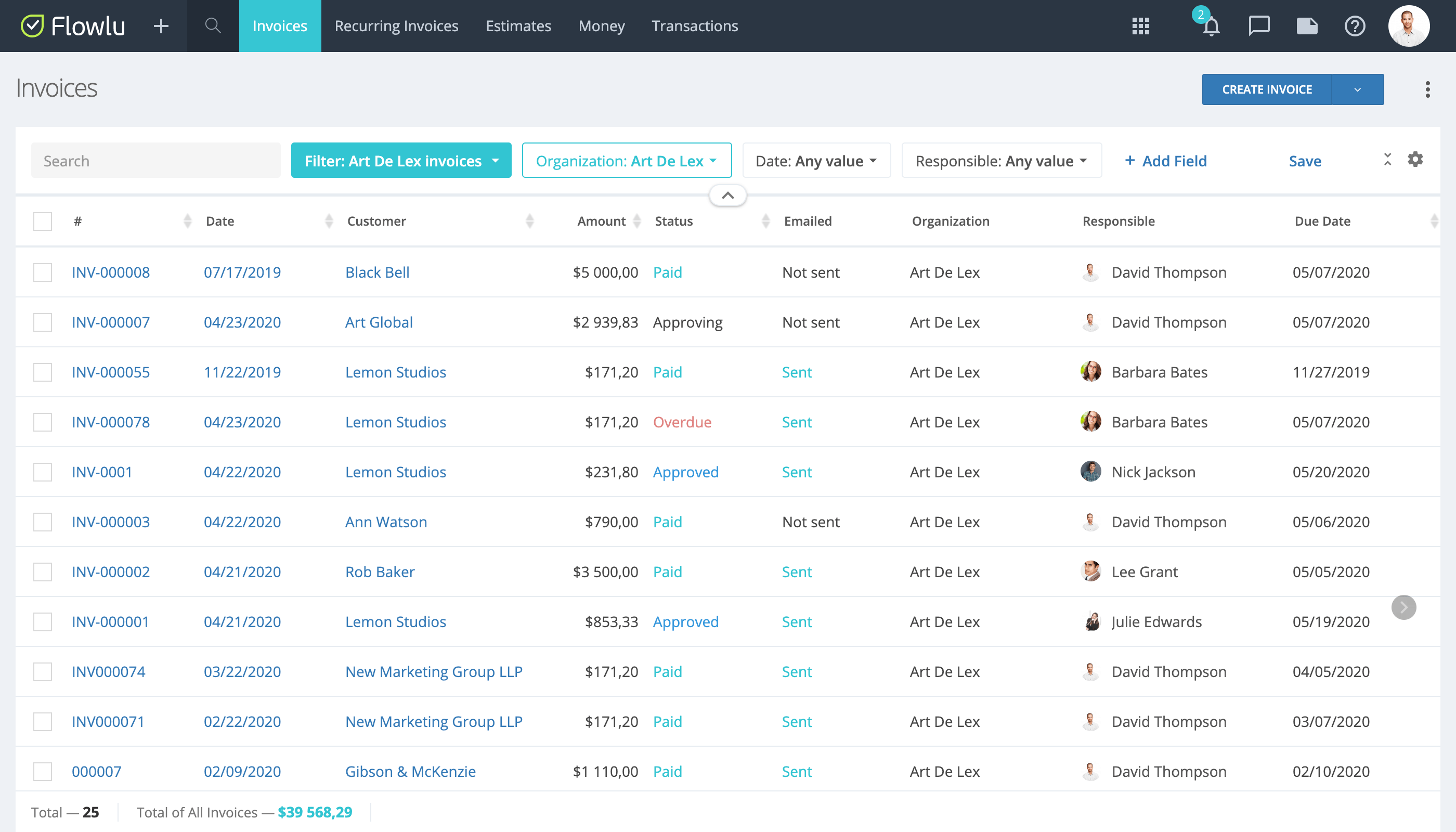Screen dimensions: 1456x832
Task: Open global search with the magnifier icon
Action: (x=212, y=25)
